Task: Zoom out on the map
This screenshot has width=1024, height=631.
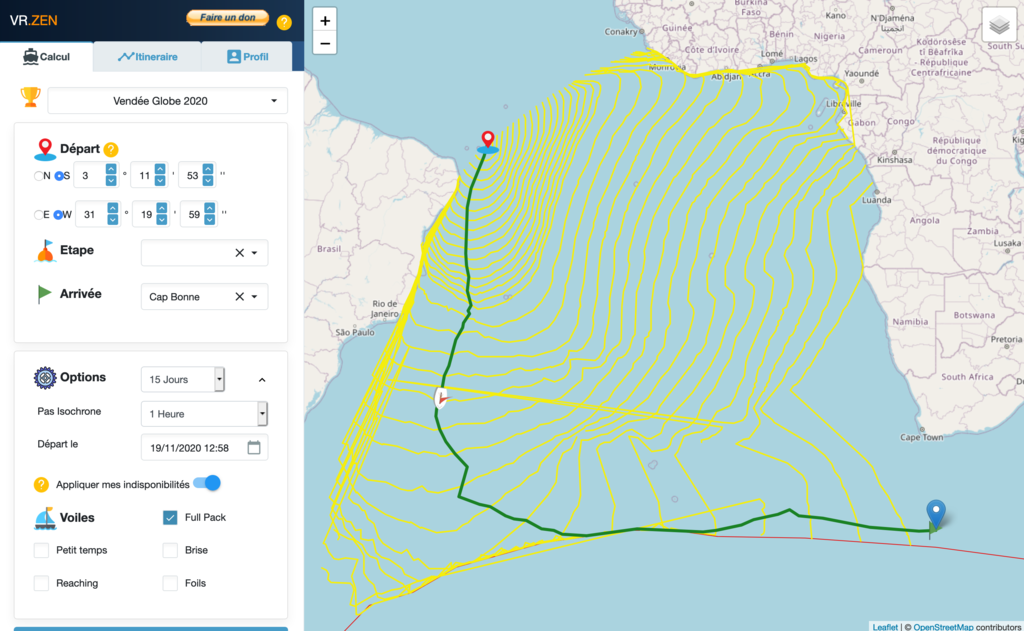Action: 325,43
